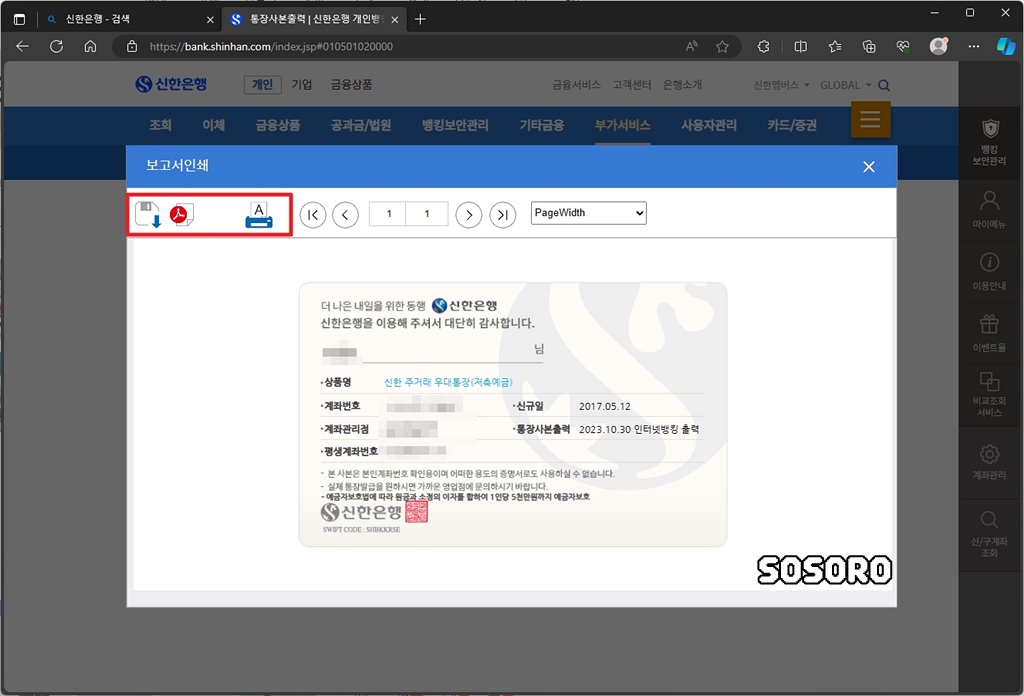Image resolution: width=1024 pixels, height=696 pixels.
Task: Open 은행소개 link
Action: click(x=682, y=85)
